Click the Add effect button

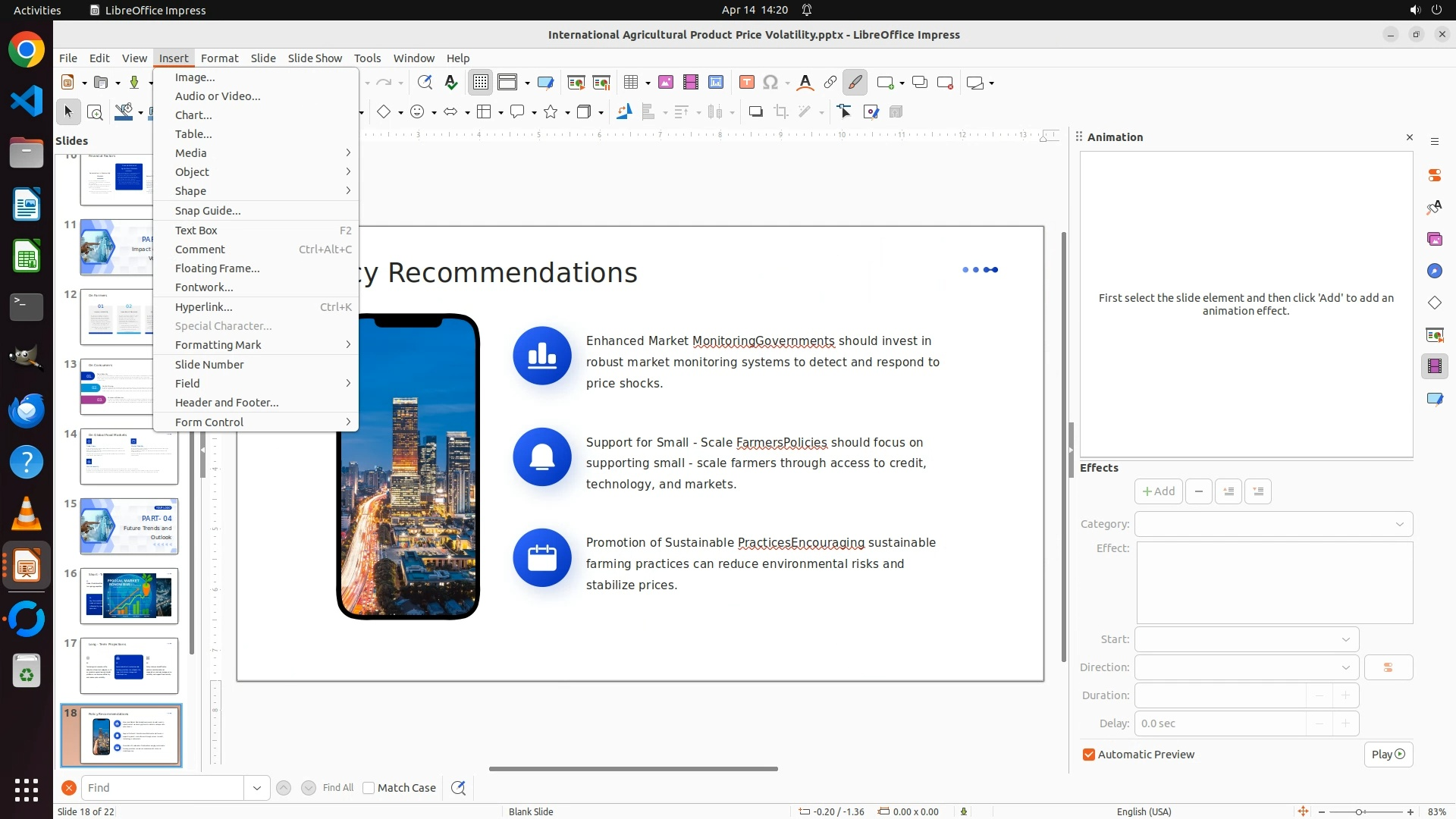coord(1158,491)
